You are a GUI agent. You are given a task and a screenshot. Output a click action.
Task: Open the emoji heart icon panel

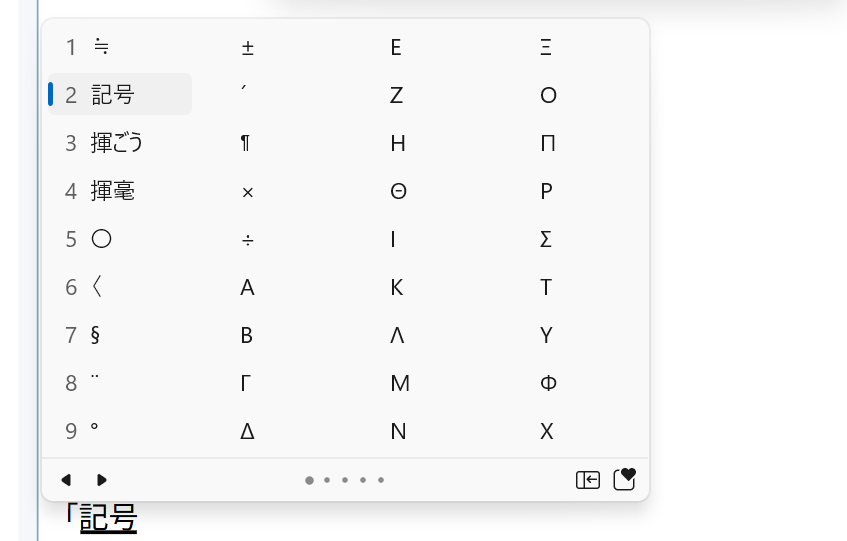[x=624, y=480]
